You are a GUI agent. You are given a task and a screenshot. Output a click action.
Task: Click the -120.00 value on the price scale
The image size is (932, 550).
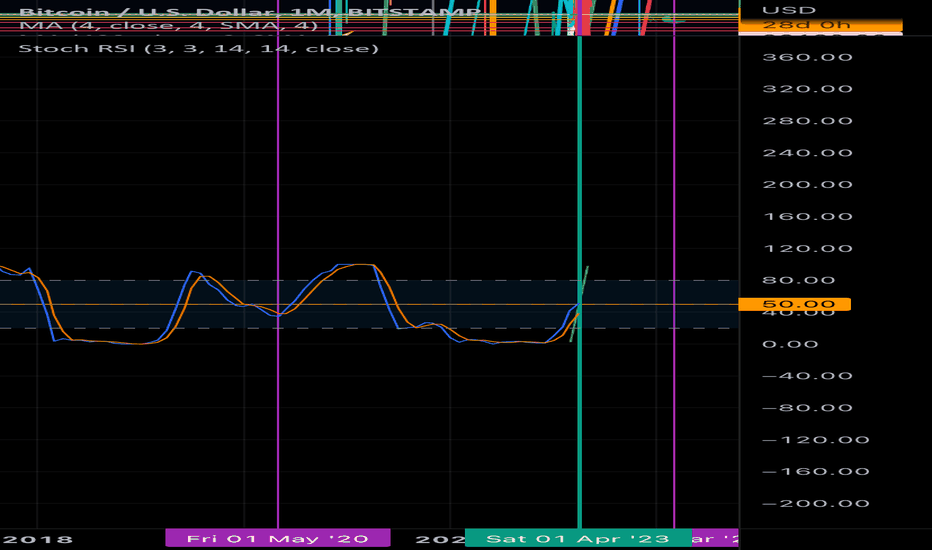click(x=816, y=440)
